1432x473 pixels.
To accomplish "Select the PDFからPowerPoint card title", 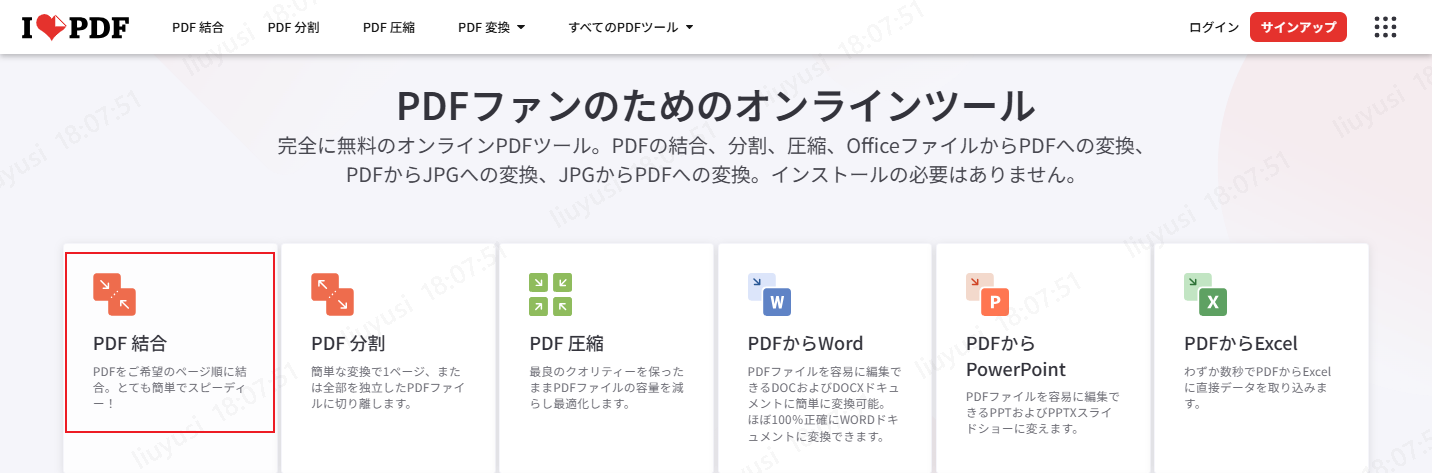I will [x=1016, y=357].
